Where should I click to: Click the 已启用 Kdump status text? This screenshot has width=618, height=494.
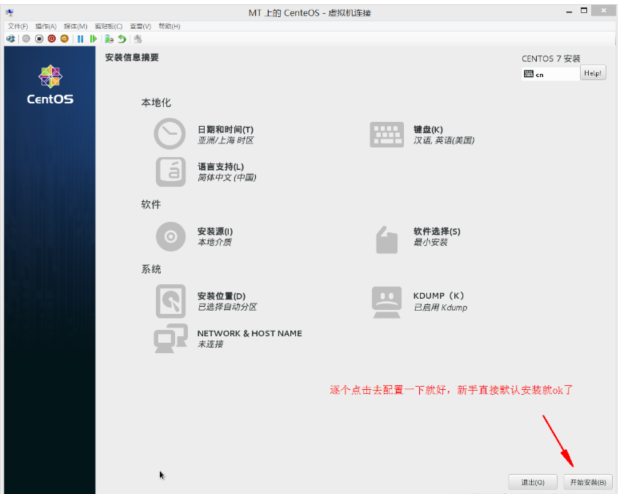click(440, 307)
